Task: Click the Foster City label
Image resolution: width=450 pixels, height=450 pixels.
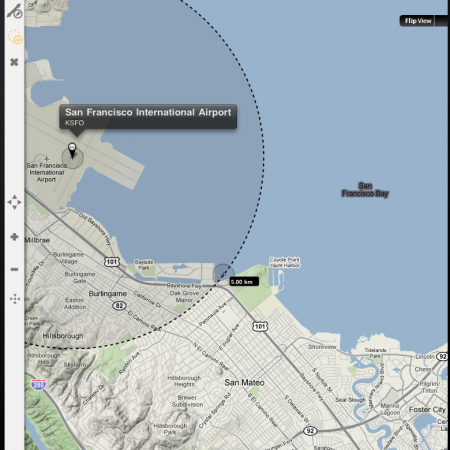Action: [x=427, y=410]
